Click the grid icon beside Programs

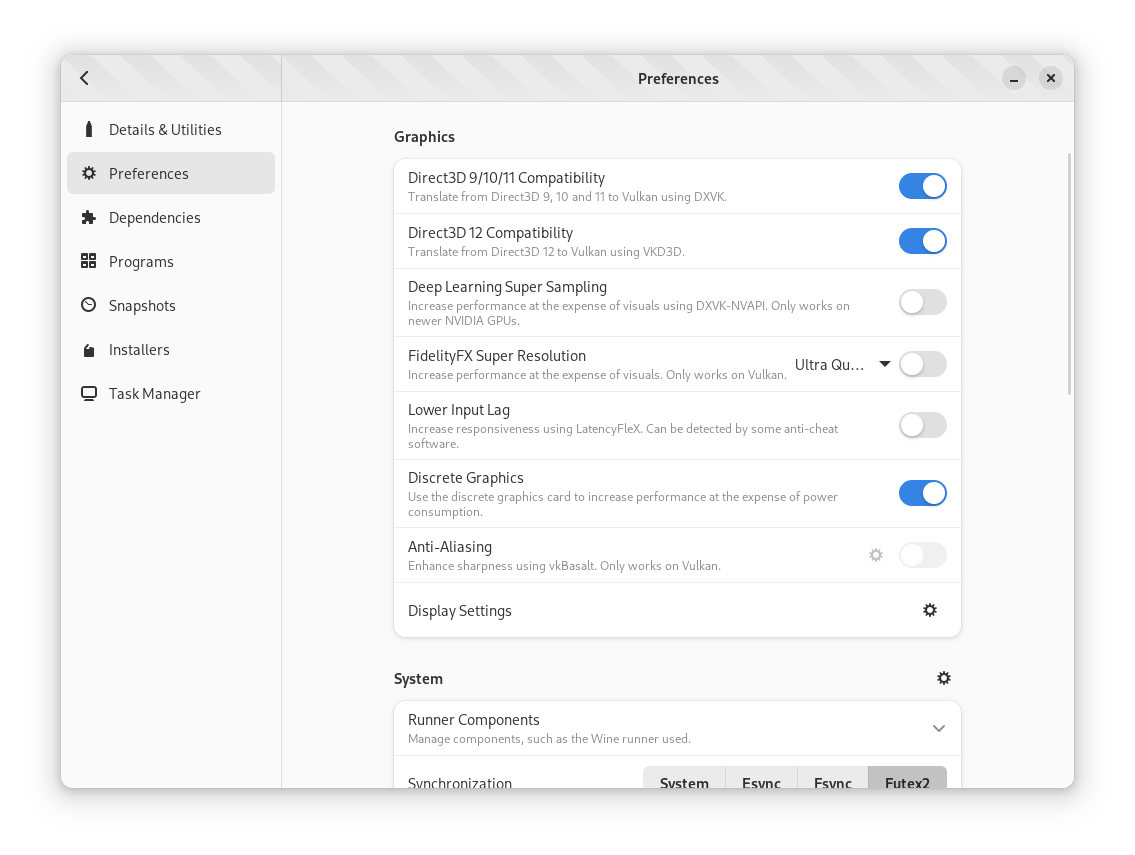[89, 261]
